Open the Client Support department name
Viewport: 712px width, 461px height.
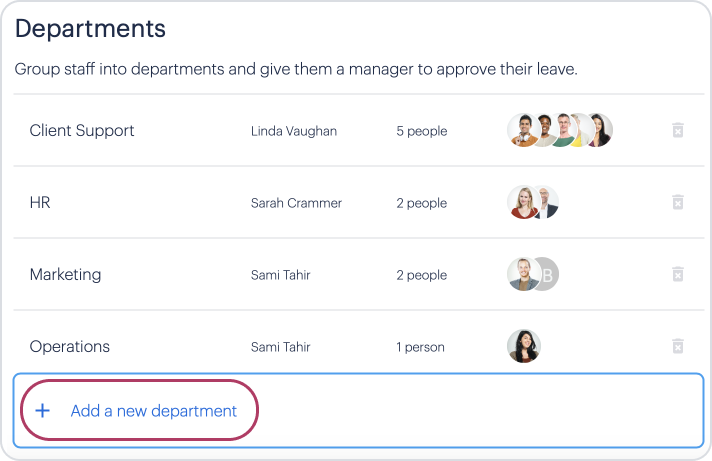pos(82,131)
